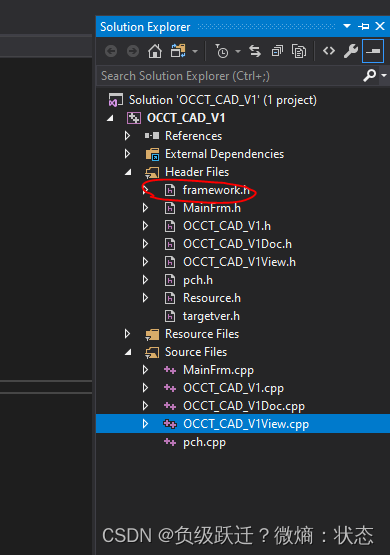The width and height of the screenshot is (390, 555).
Task: Click the pch.cpp C++ file icon
Action: 170,442
